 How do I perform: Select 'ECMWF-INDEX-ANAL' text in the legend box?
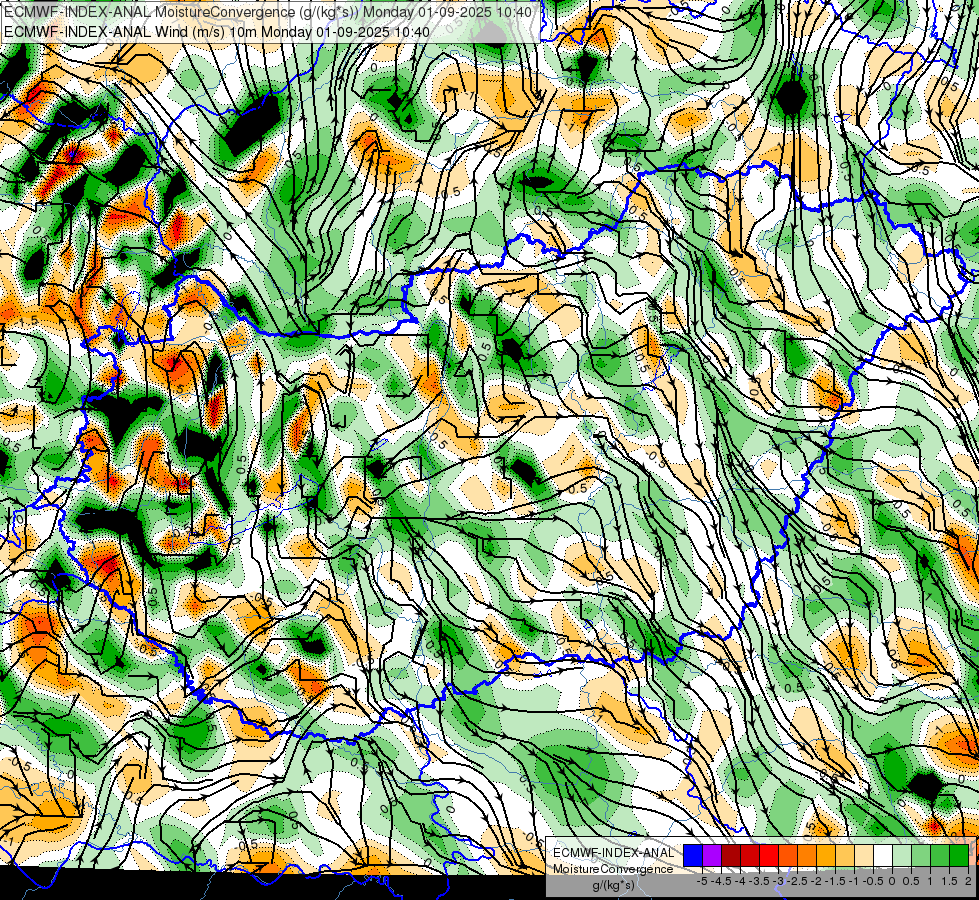pyautogui.click(x=614, y=853)
